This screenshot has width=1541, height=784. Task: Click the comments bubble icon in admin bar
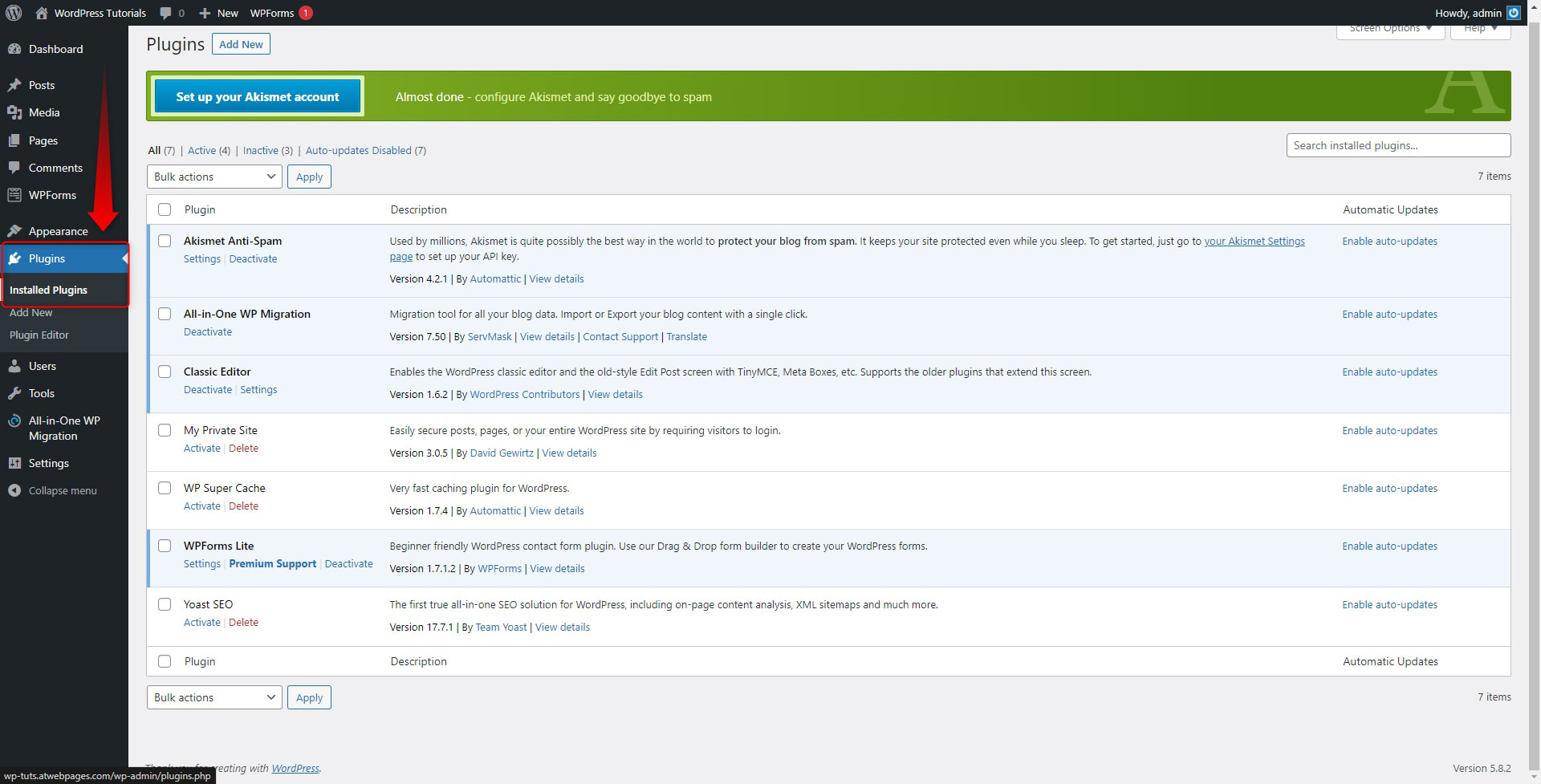[165, 13]
